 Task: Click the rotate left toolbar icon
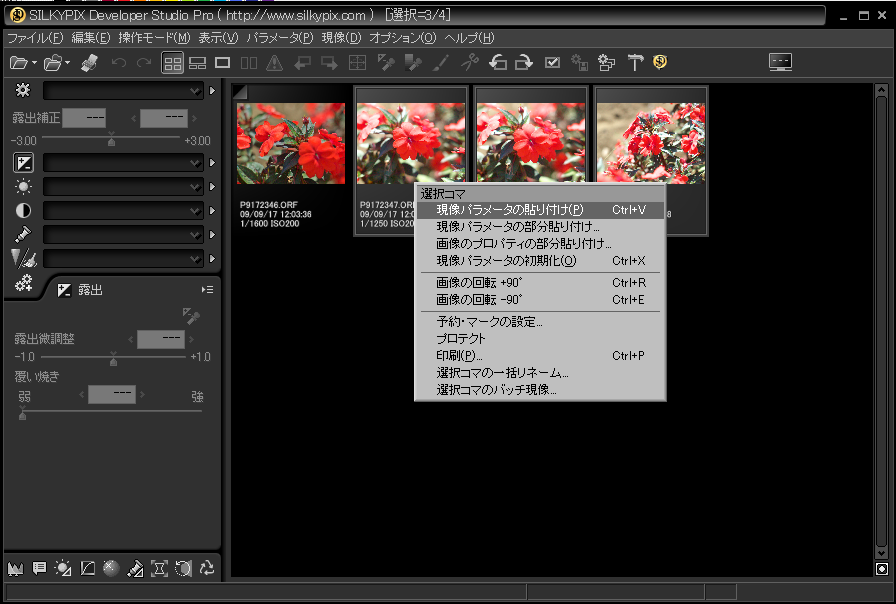coord(498,63)
